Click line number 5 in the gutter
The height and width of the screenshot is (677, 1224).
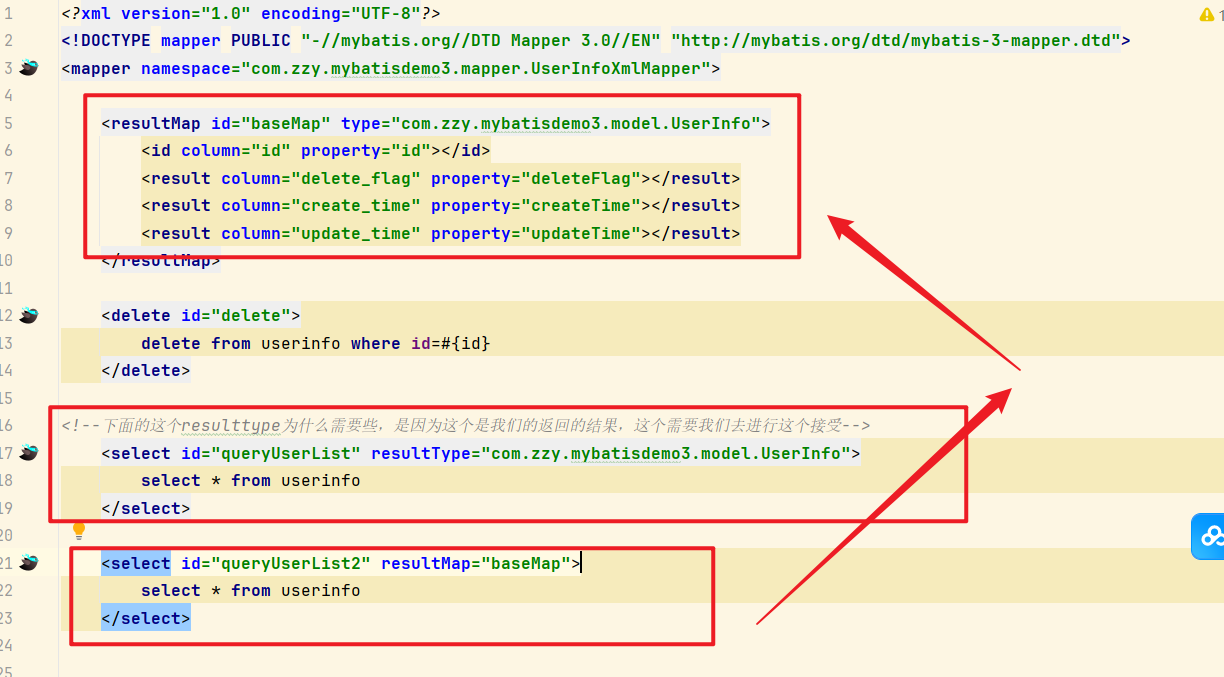(x=8, y=123)
